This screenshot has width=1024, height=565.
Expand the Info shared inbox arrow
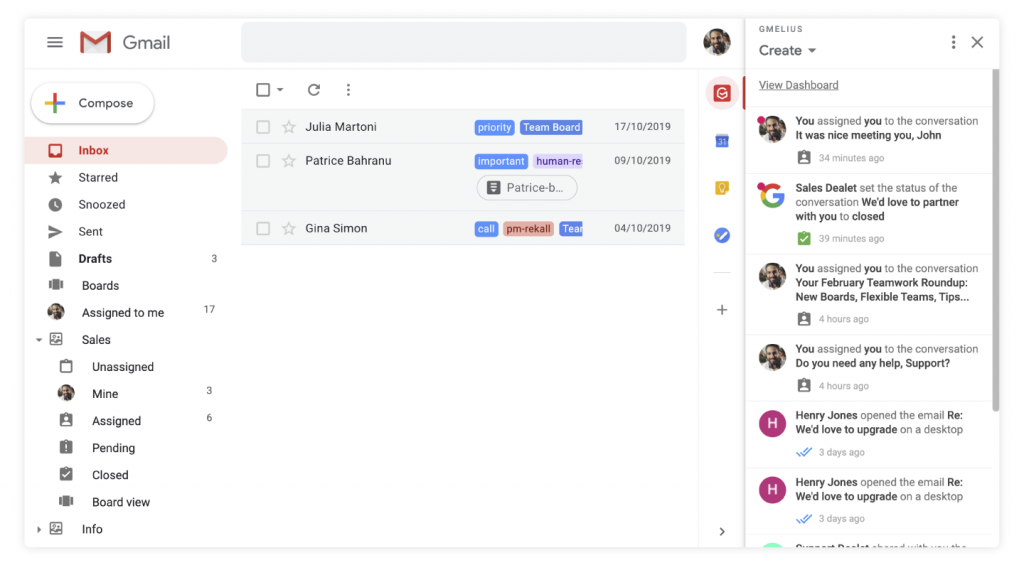[39, 529]
